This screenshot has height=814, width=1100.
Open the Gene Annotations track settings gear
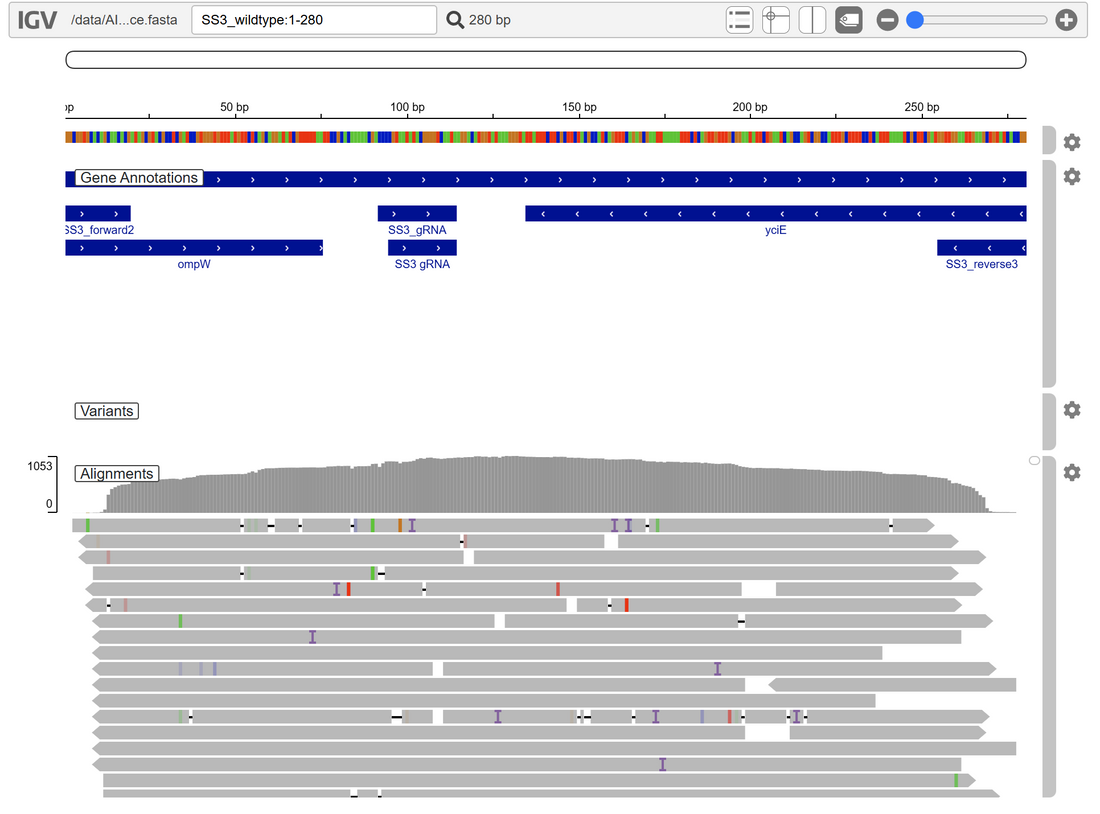1071,176
